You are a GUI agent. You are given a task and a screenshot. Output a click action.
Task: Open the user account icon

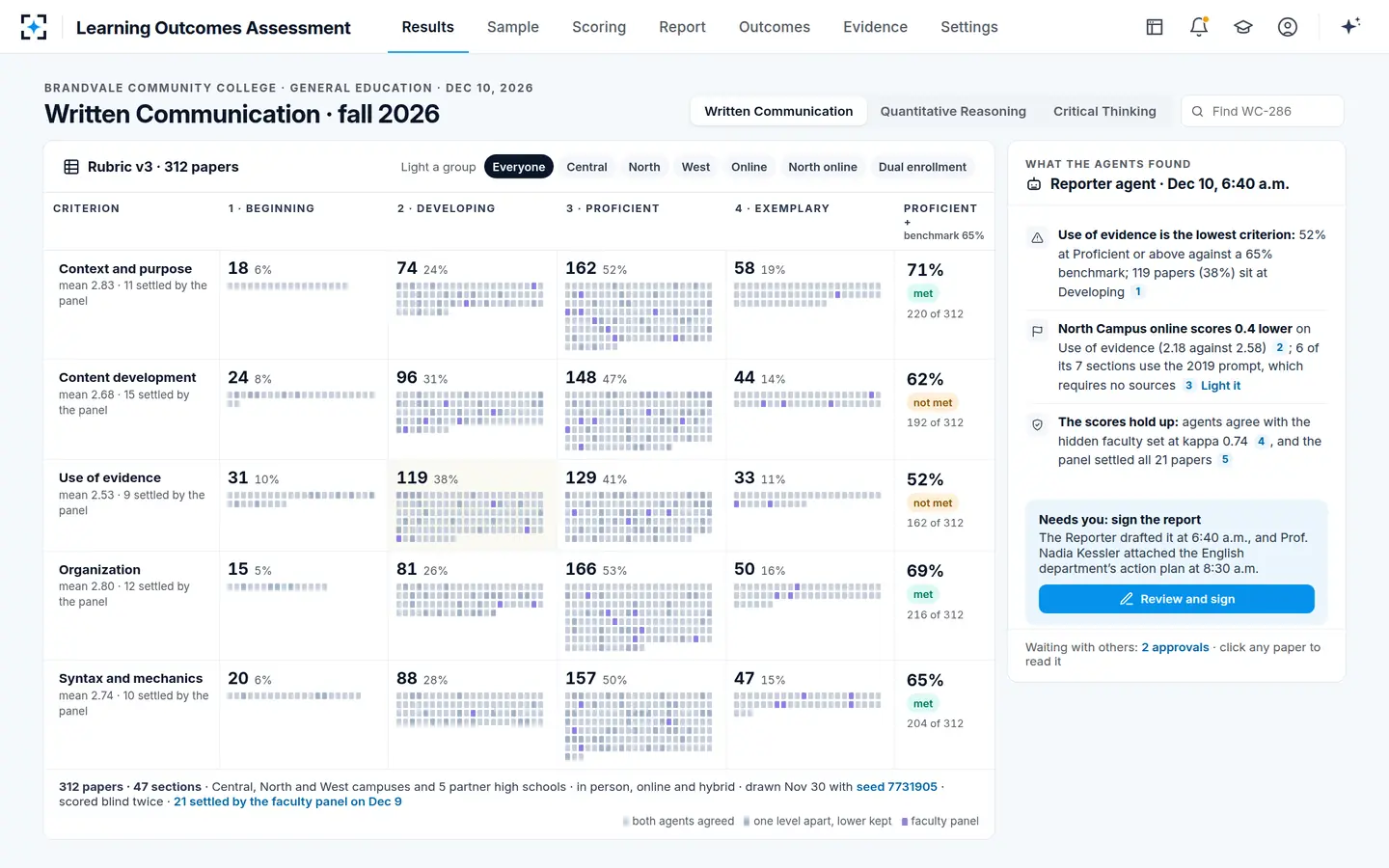tap(1288, 27)
